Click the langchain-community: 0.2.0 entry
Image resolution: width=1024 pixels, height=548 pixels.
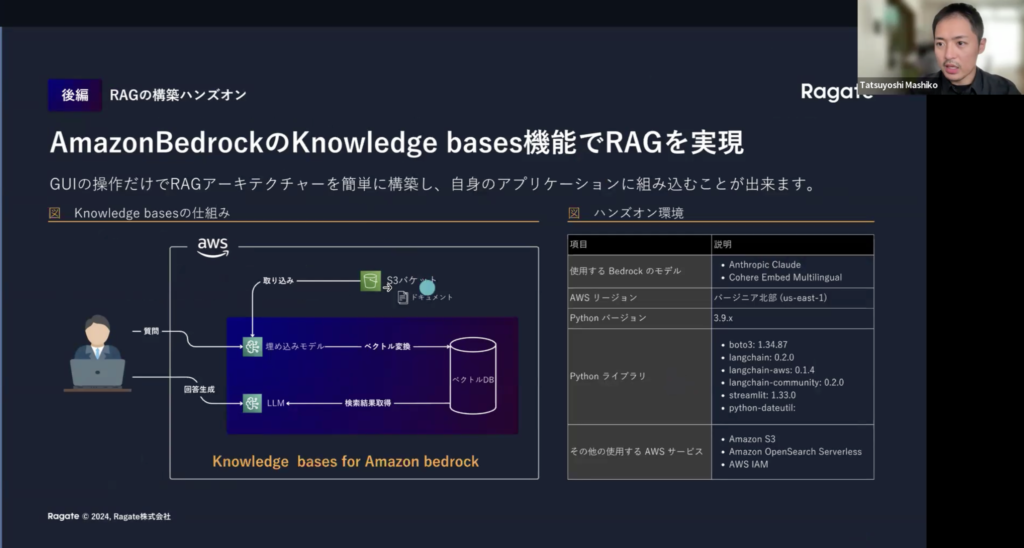coord(786,382)
